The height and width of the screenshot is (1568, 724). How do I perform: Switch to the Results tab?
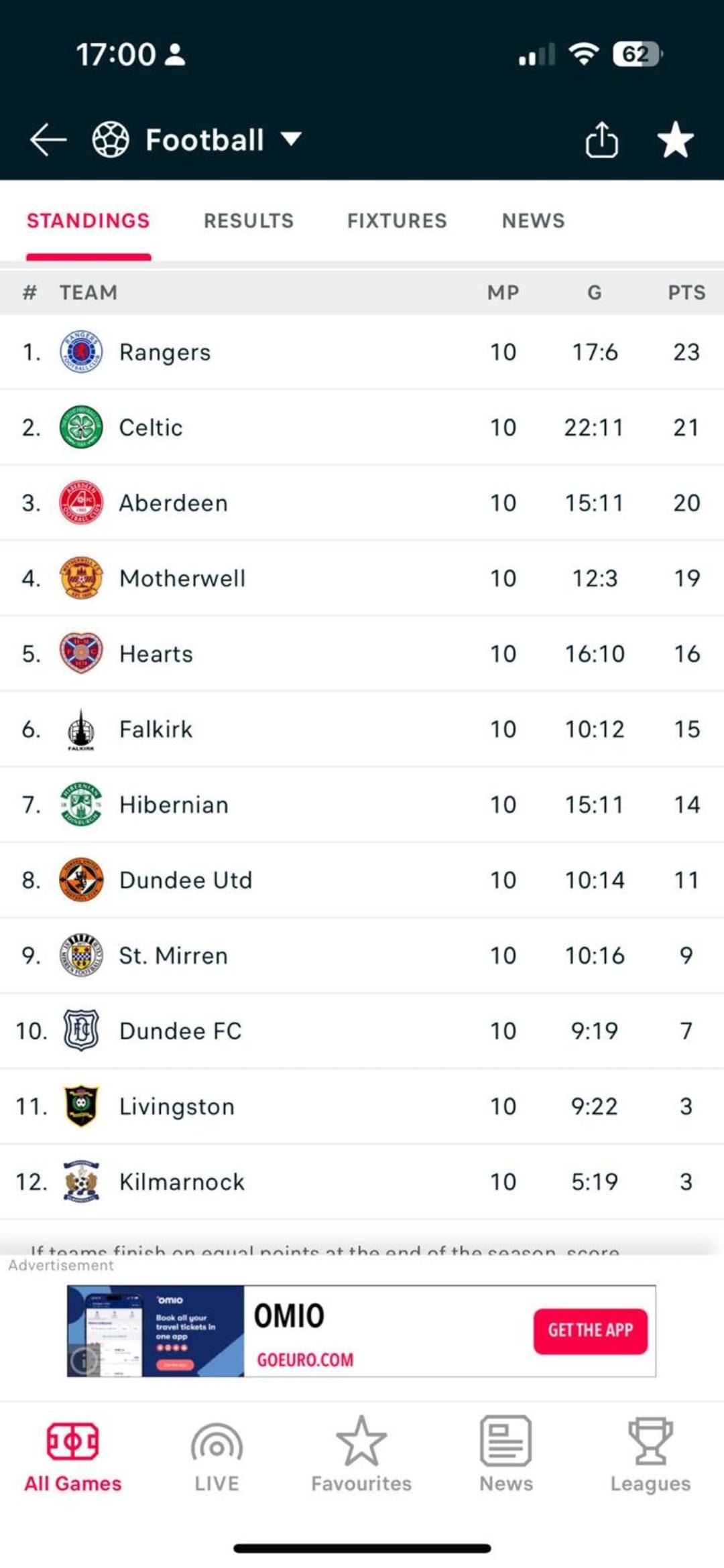(x=249, y=220)
